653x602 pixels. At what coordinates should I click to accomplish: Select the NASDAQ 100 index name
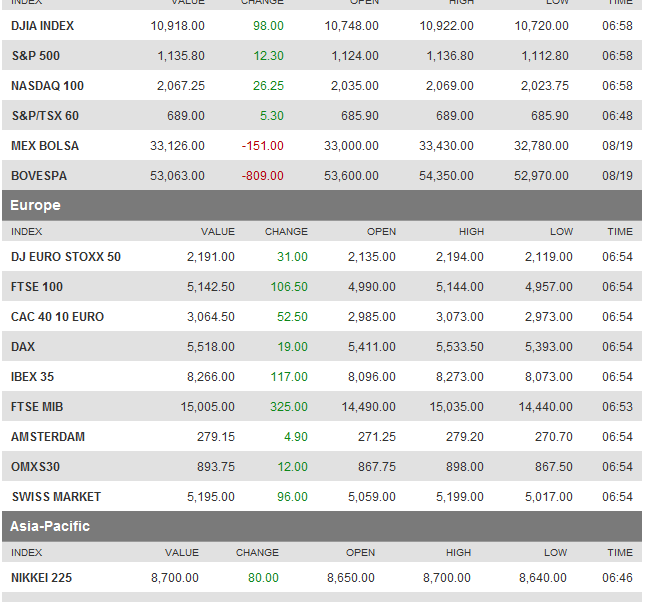pos(47,86)
